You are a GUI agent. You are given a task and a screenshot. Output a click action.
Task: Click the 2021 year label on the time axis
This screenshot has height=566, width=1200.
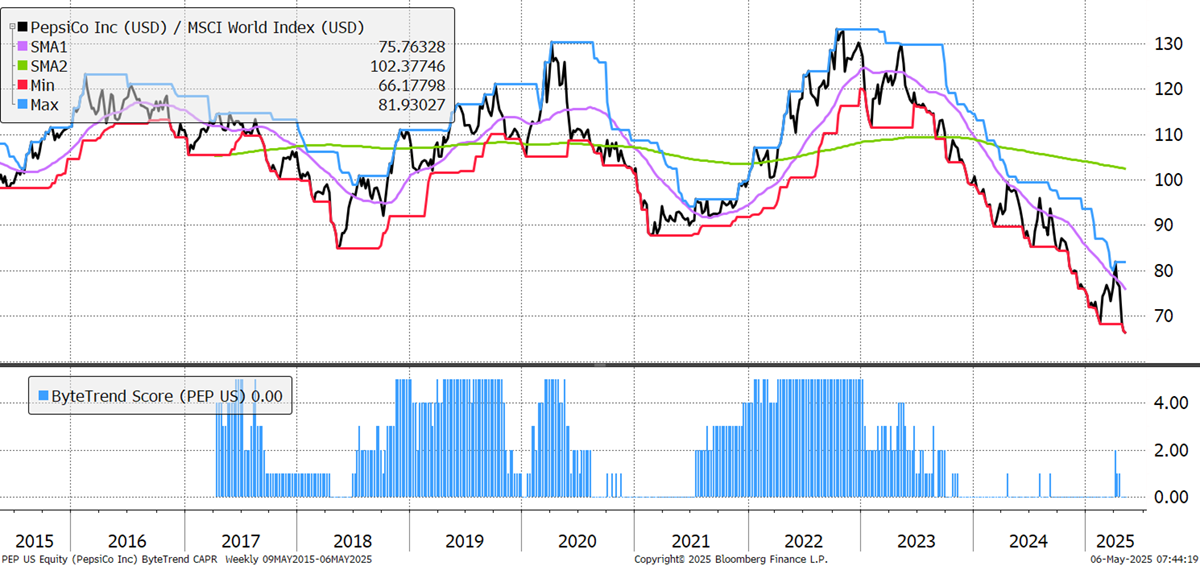point(691,540)
